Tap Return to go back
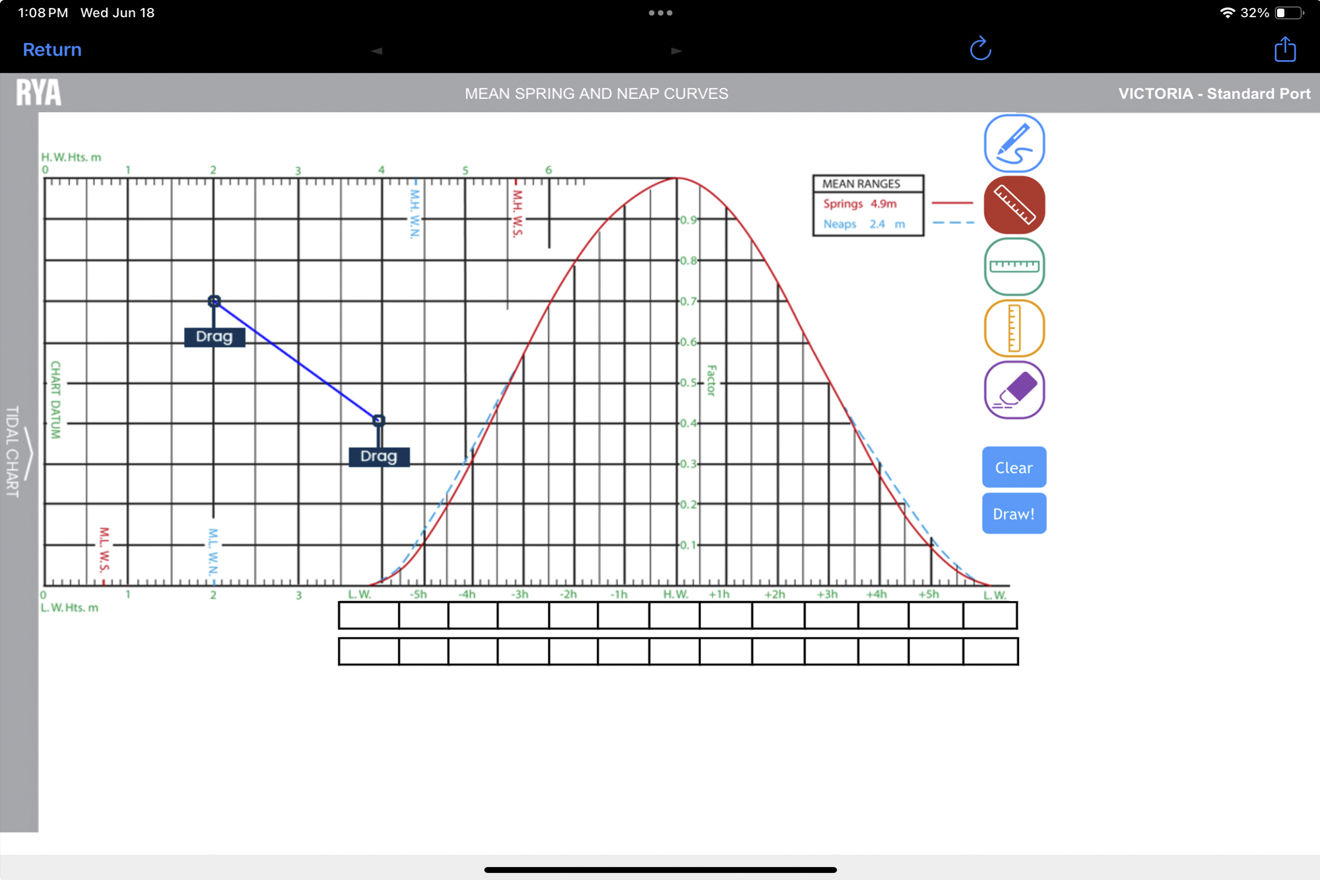Screen dimensions: 1320x880 [52, 50]
